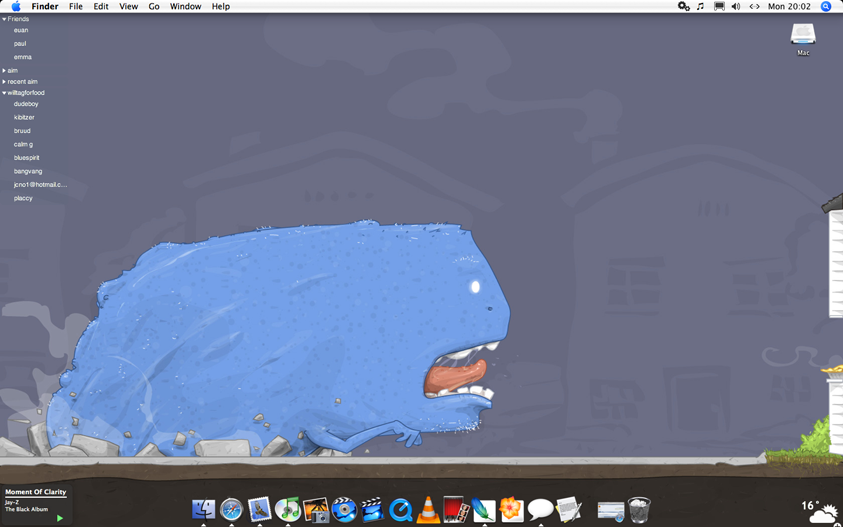Open the volume menu bar icon
The height and width of the screenshot is (527, 843).
pos(736,6)
